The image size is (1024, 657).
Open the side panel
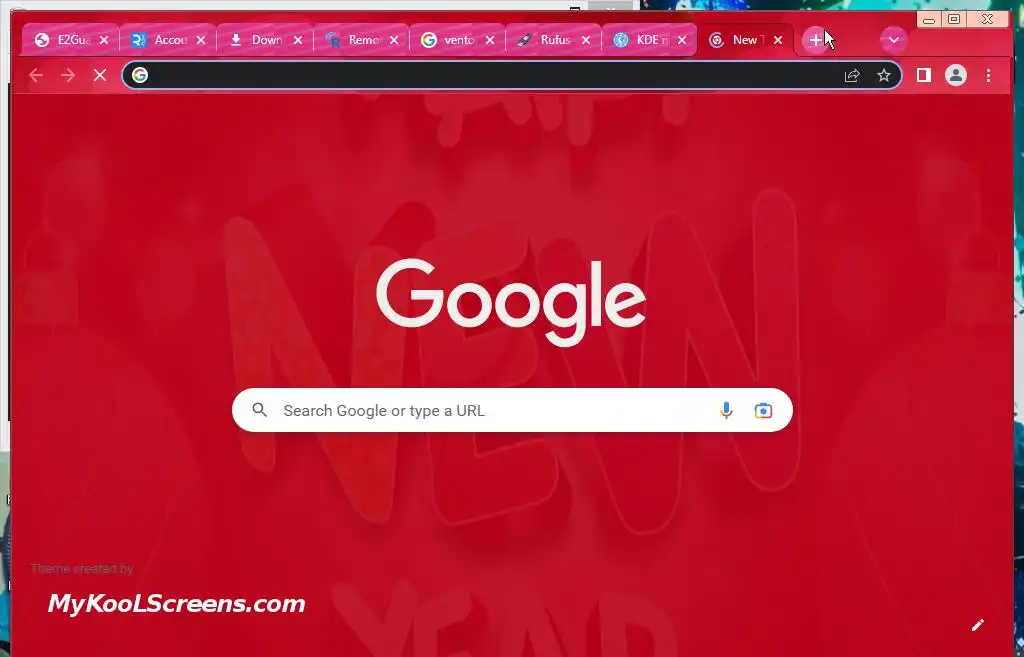tap(923, 76)
